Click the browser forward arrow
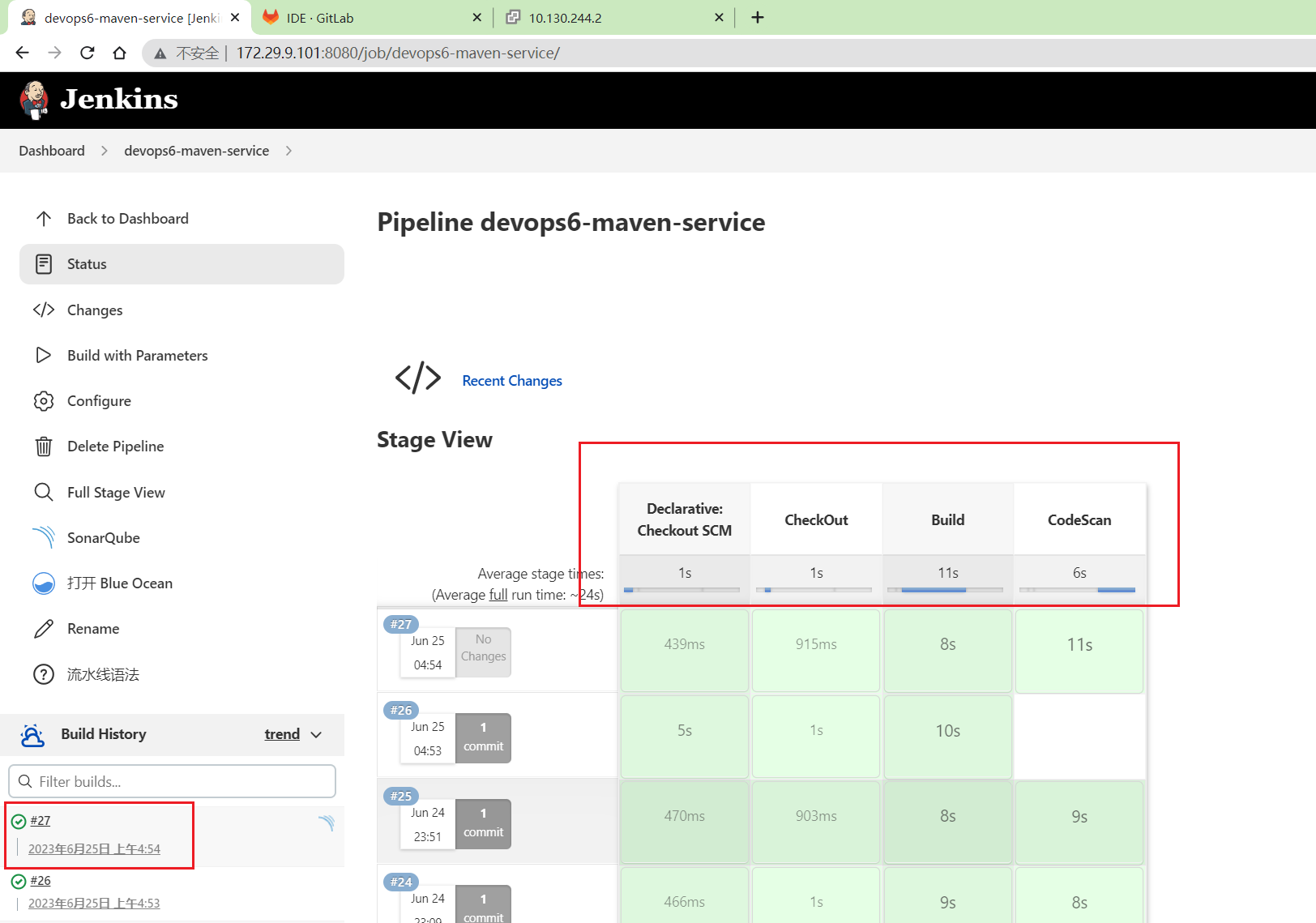 coord(54,53)
